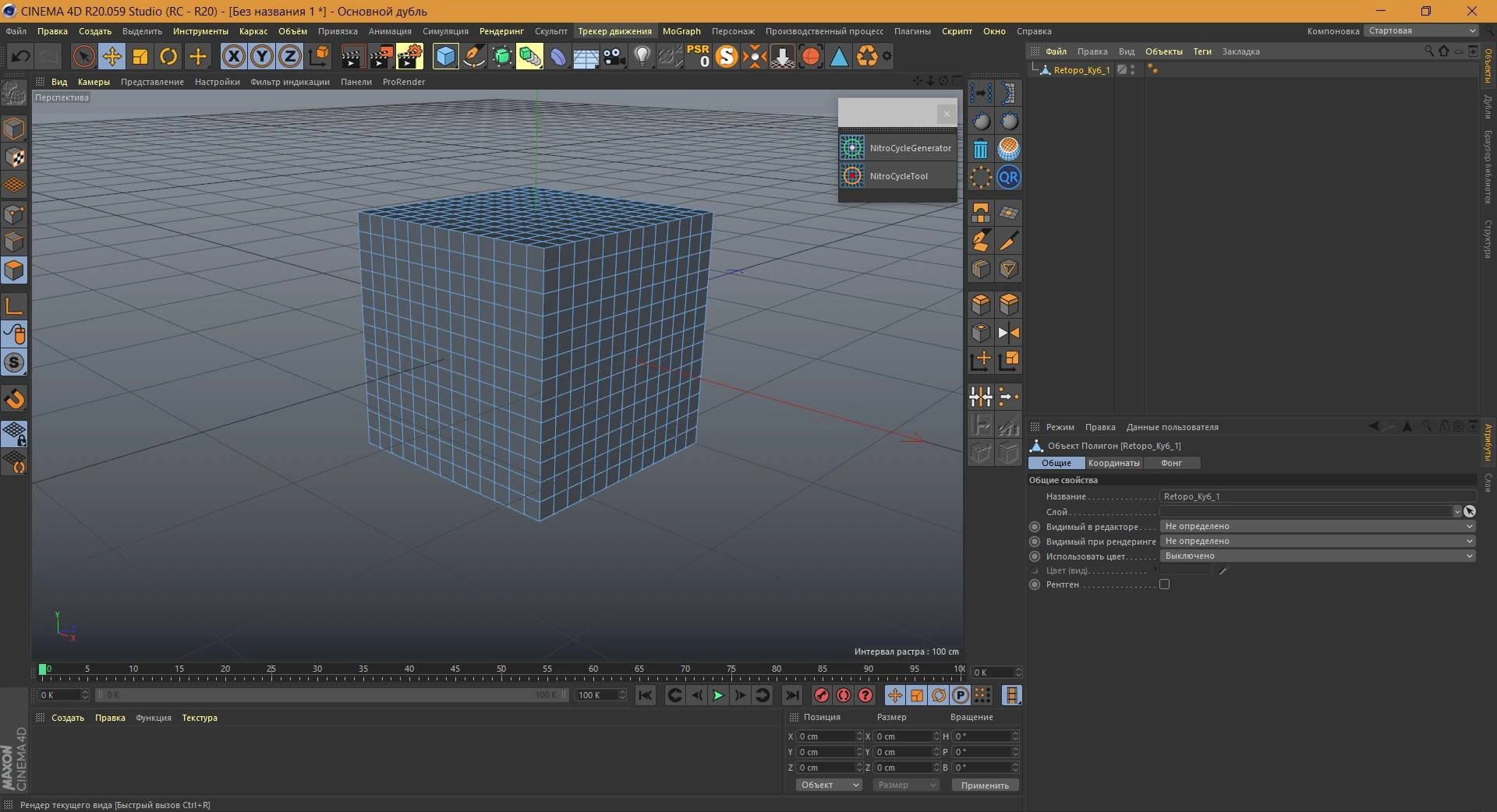The image size is (1497, 812).
Task: Click the coordinate system icon
Action: [319, 56]
